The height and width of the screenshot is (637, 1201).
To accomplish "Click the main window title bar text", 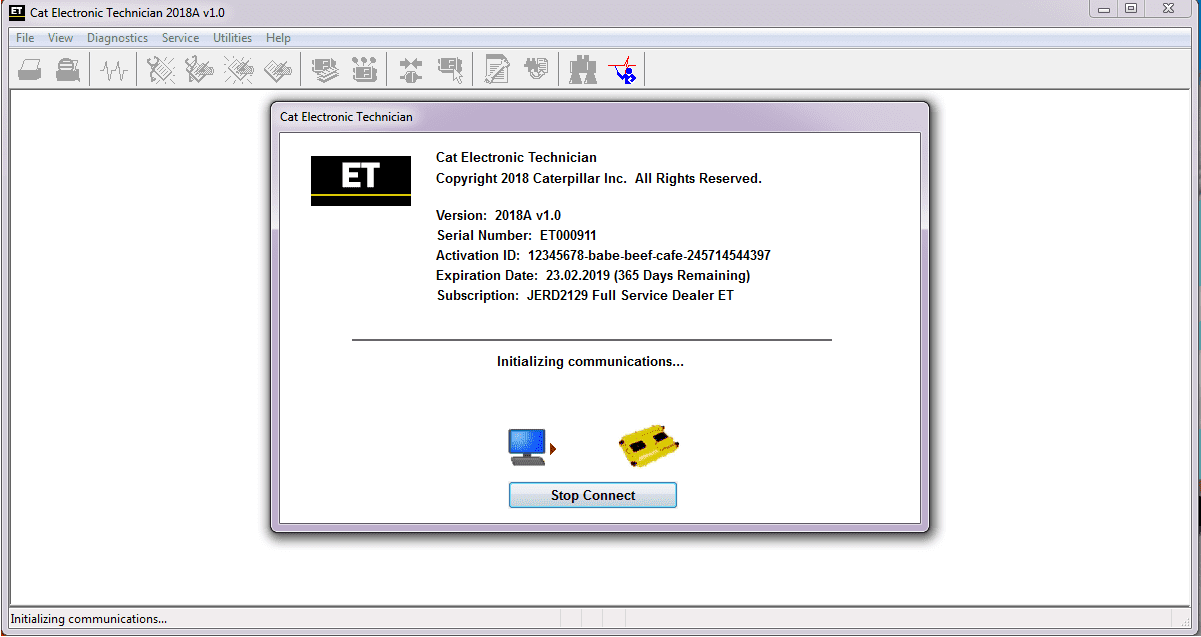I will pos(127,12).
